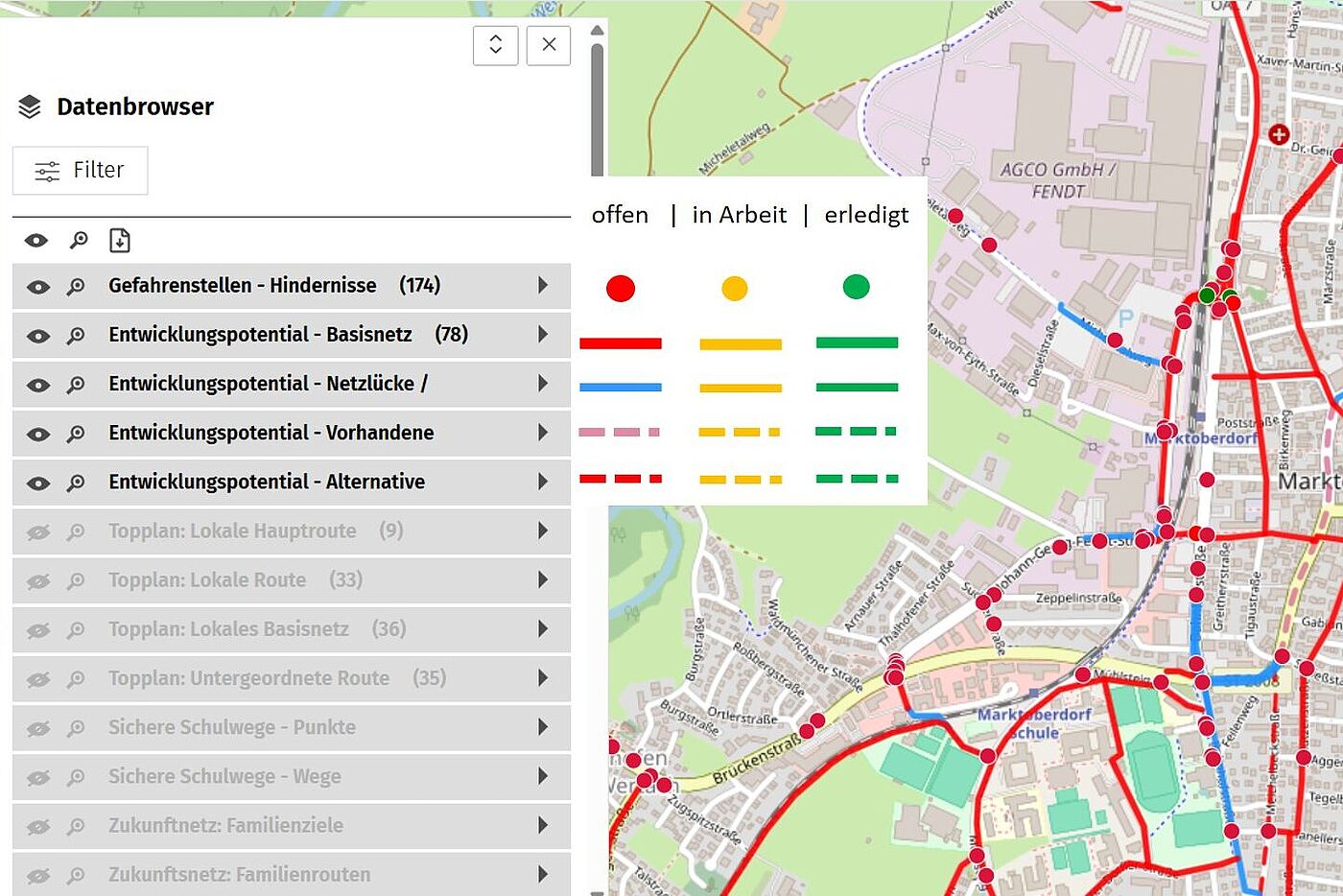Show the Zukunftnetz: Familienziele layer

[x=38, y=827]
